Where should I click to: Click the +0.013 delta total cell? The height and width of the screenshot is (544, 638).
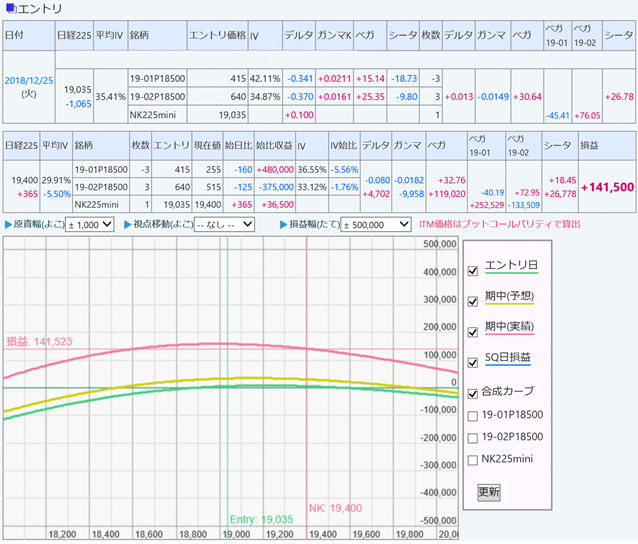(459, 97)
